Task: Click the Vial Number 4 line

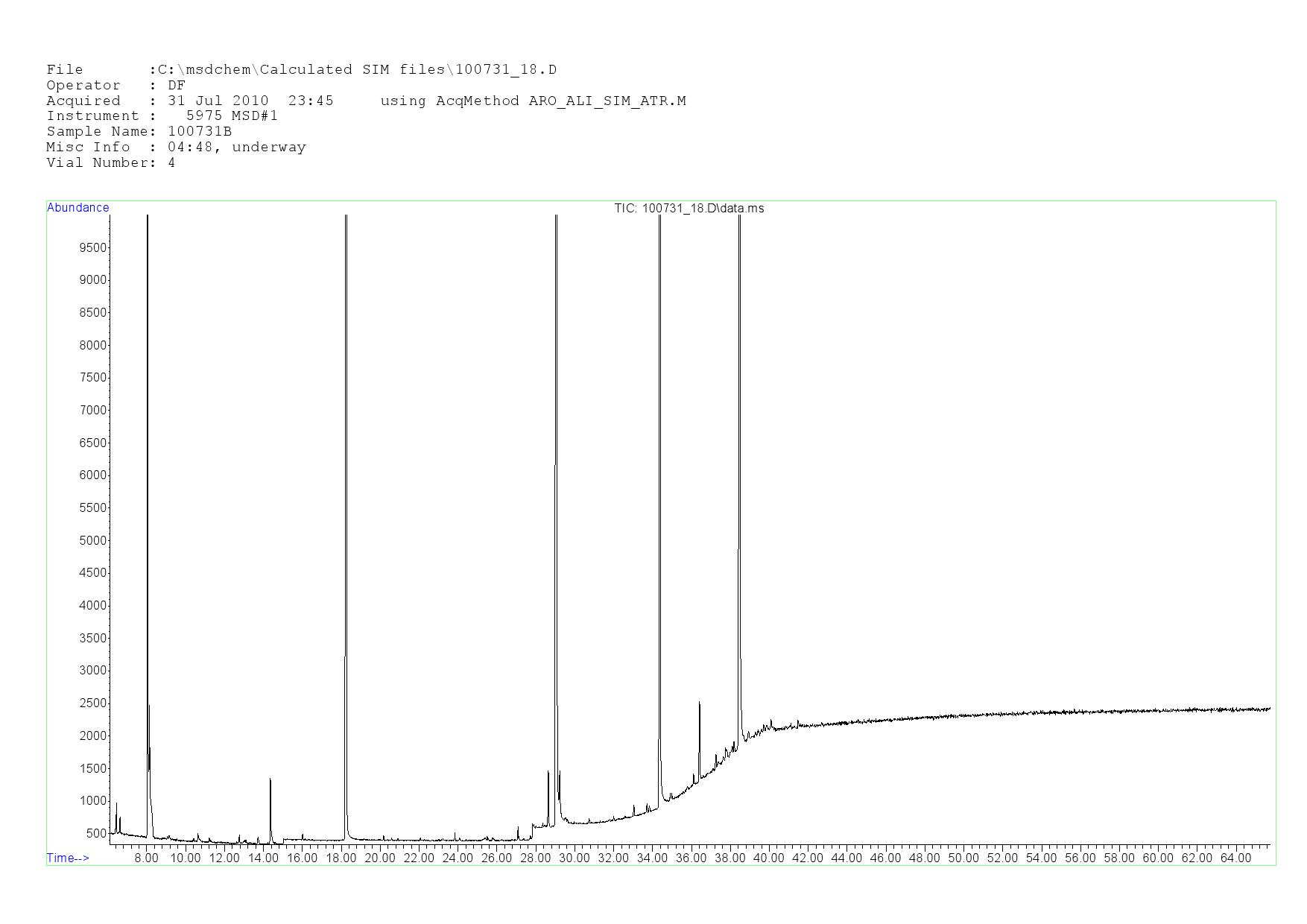Action: (x=111, y=162)
